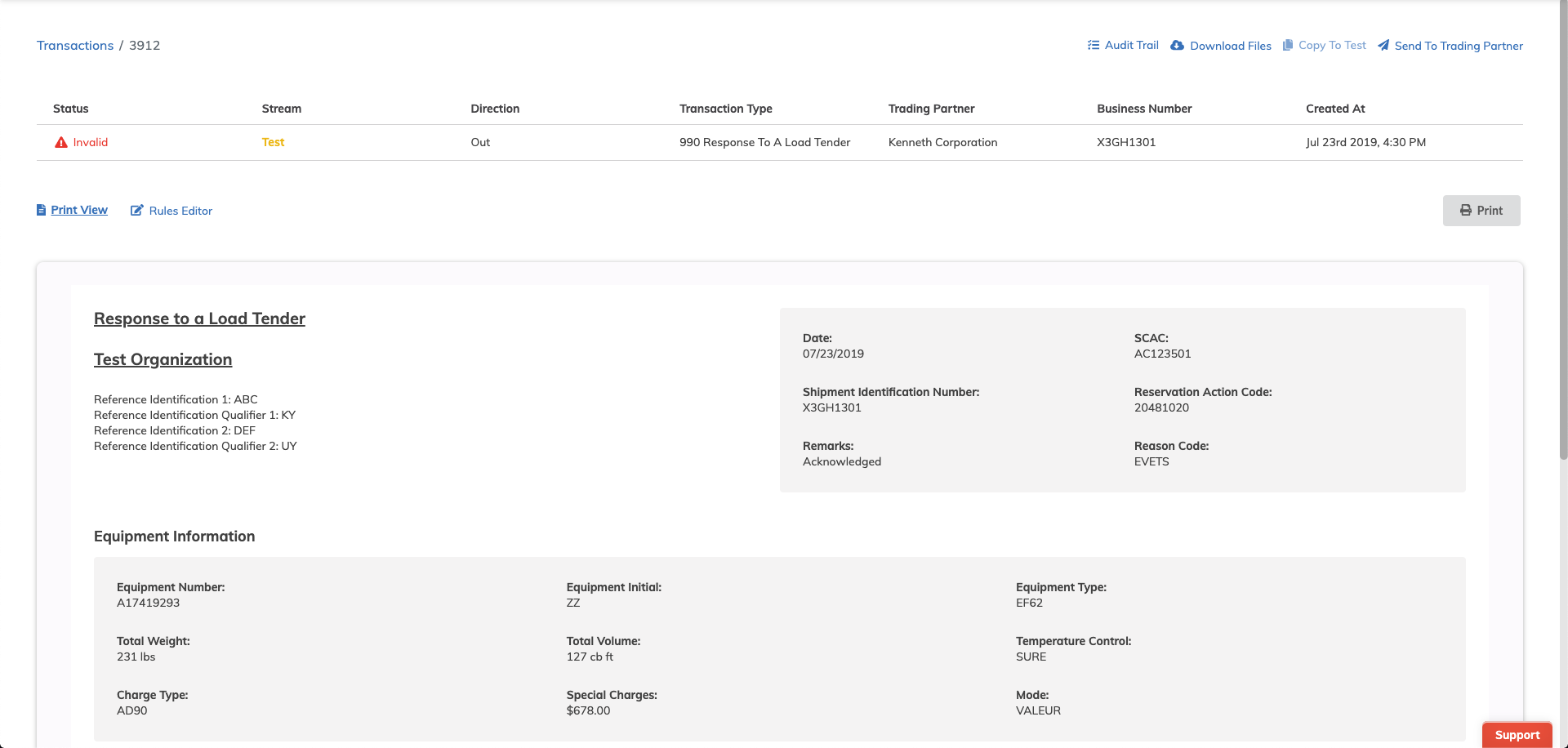Click the Created At column header

click(x=1335, y=109)
